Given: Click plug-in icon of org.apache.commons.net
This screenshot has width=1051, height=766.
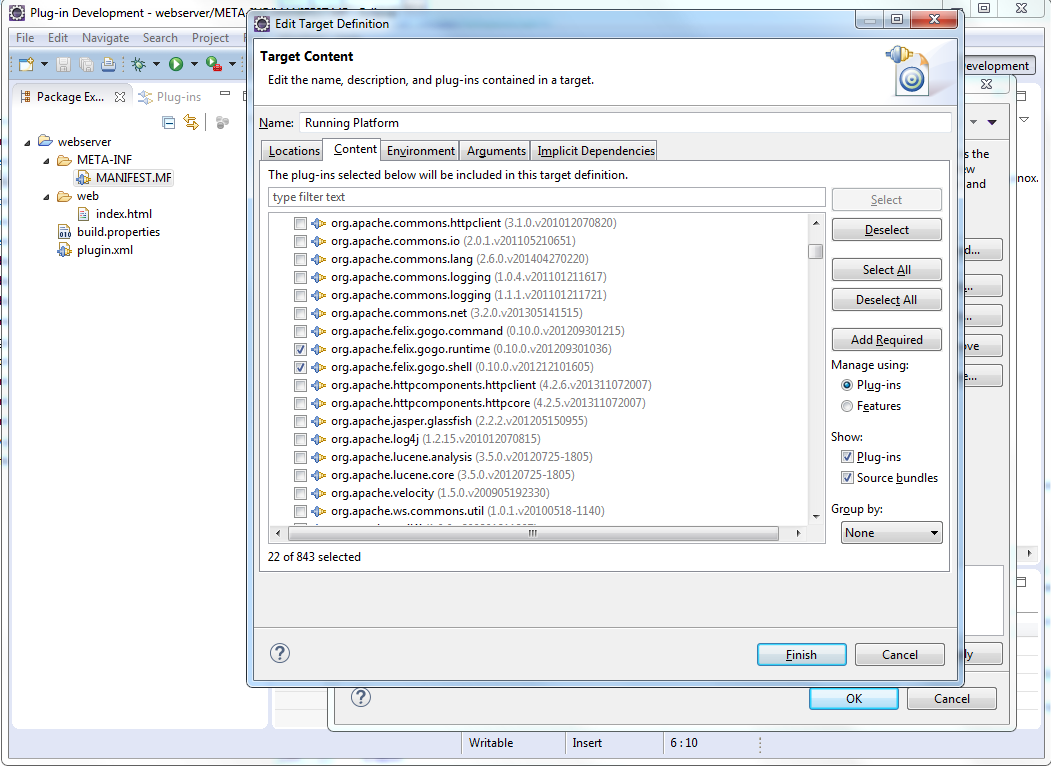Looking at the screenshot, I should click(319, 313).
